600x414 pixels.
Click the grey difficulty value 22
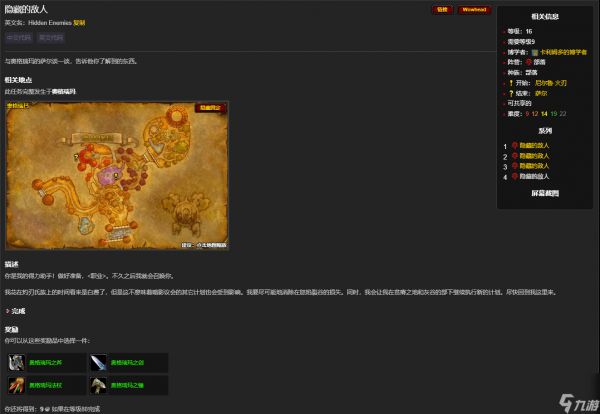coord(563,114)
